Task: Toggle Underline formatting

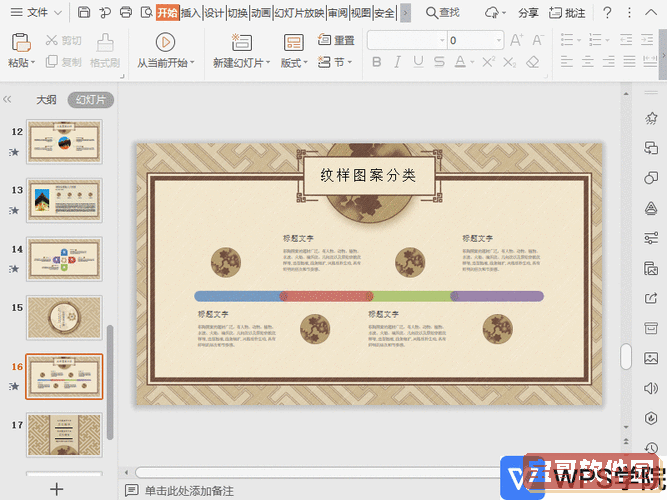Action: click(x=418, y=62)
